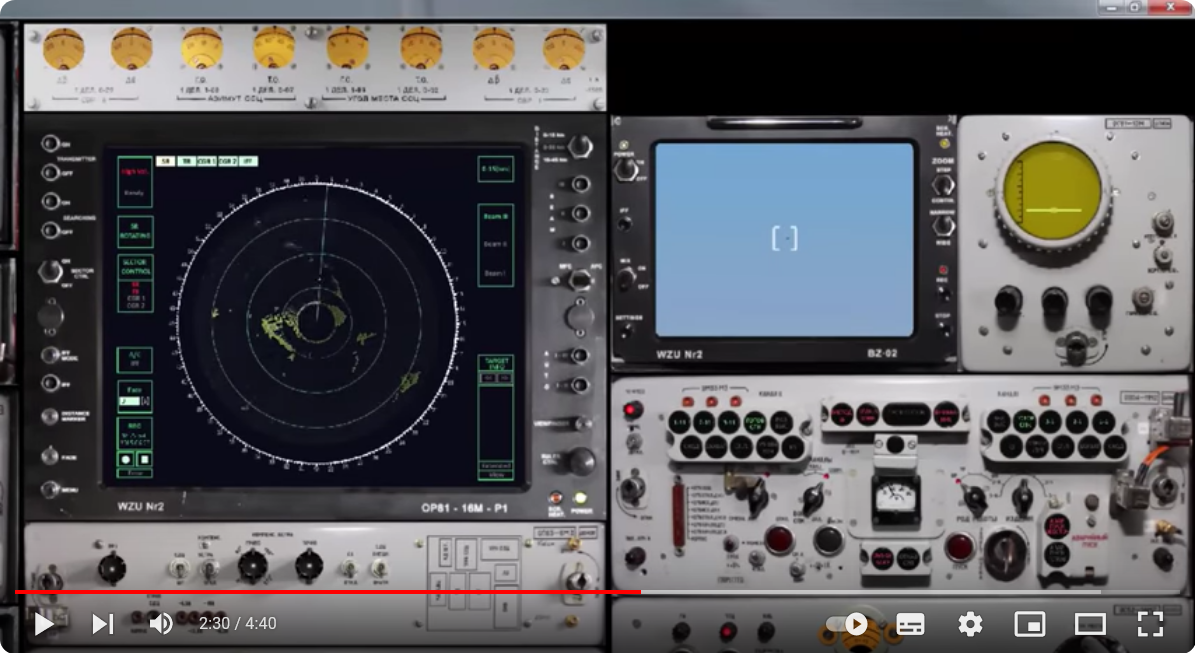This screenshot has height=653, width=1195.
Task: Click the round record button under REC
Action: click(127, 459)
